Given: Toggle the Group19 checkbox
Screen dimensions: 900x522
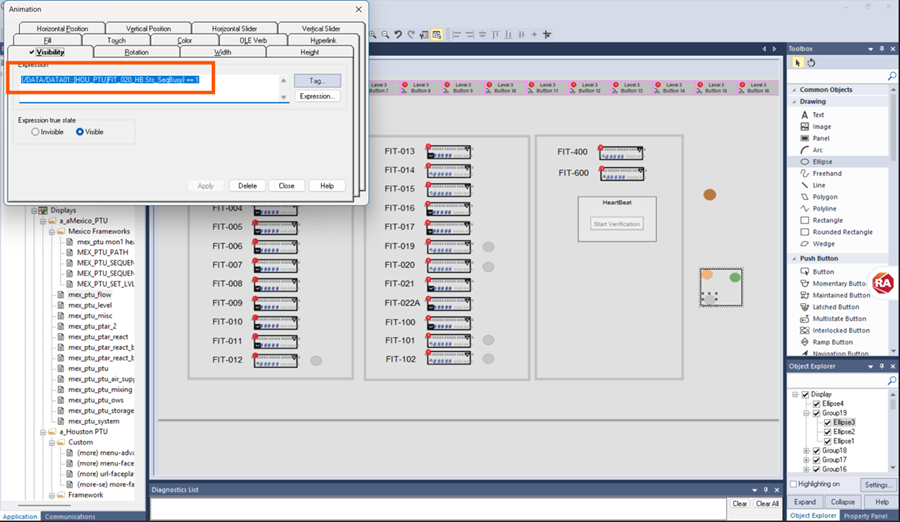Looking at the screenshot, I should click(817, 413).
